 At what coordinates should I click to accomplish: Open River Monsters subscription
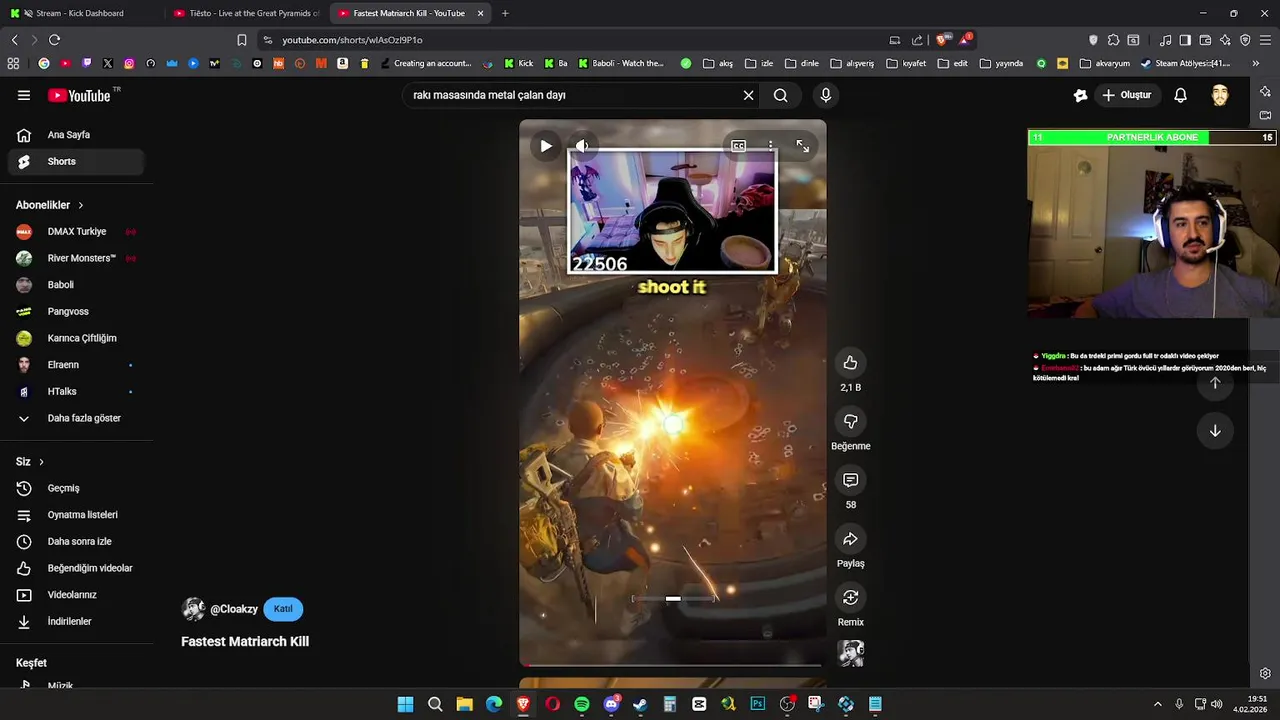[x=76, y=258]
